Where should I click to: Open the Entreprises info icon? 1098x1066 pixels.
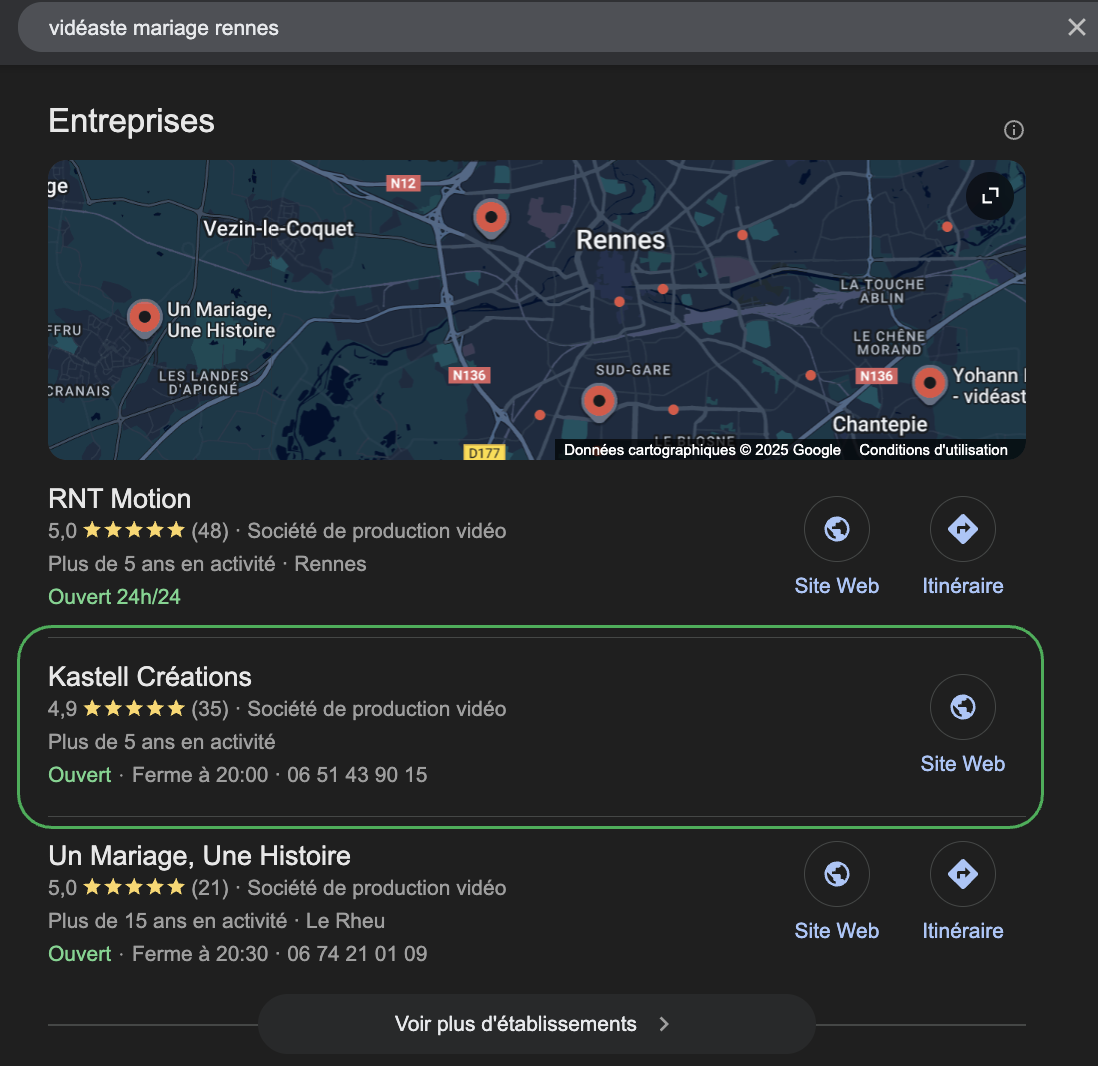1013,130
